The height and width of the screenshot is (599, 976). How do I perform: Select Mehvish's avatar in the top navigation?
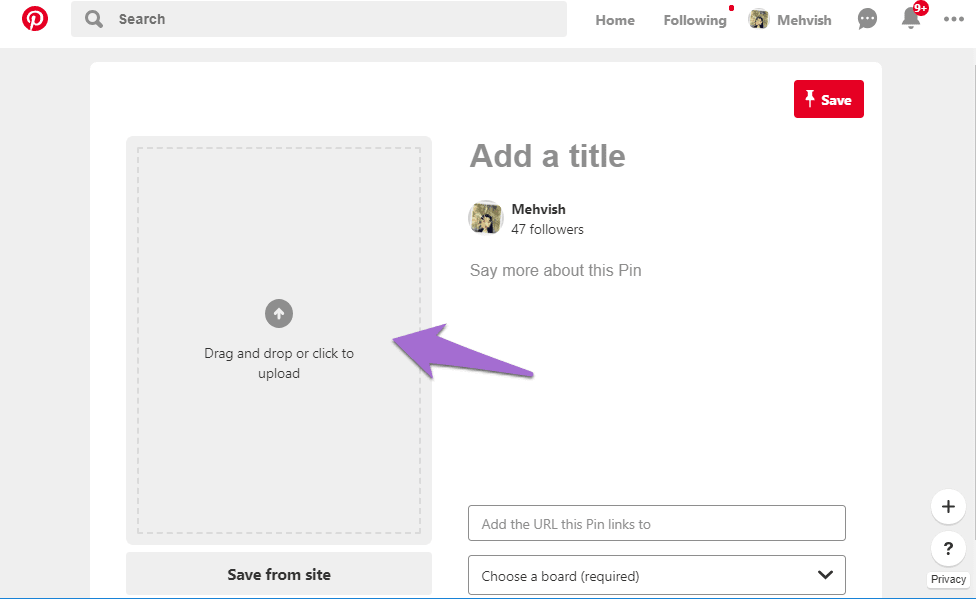tap(759, 19)
